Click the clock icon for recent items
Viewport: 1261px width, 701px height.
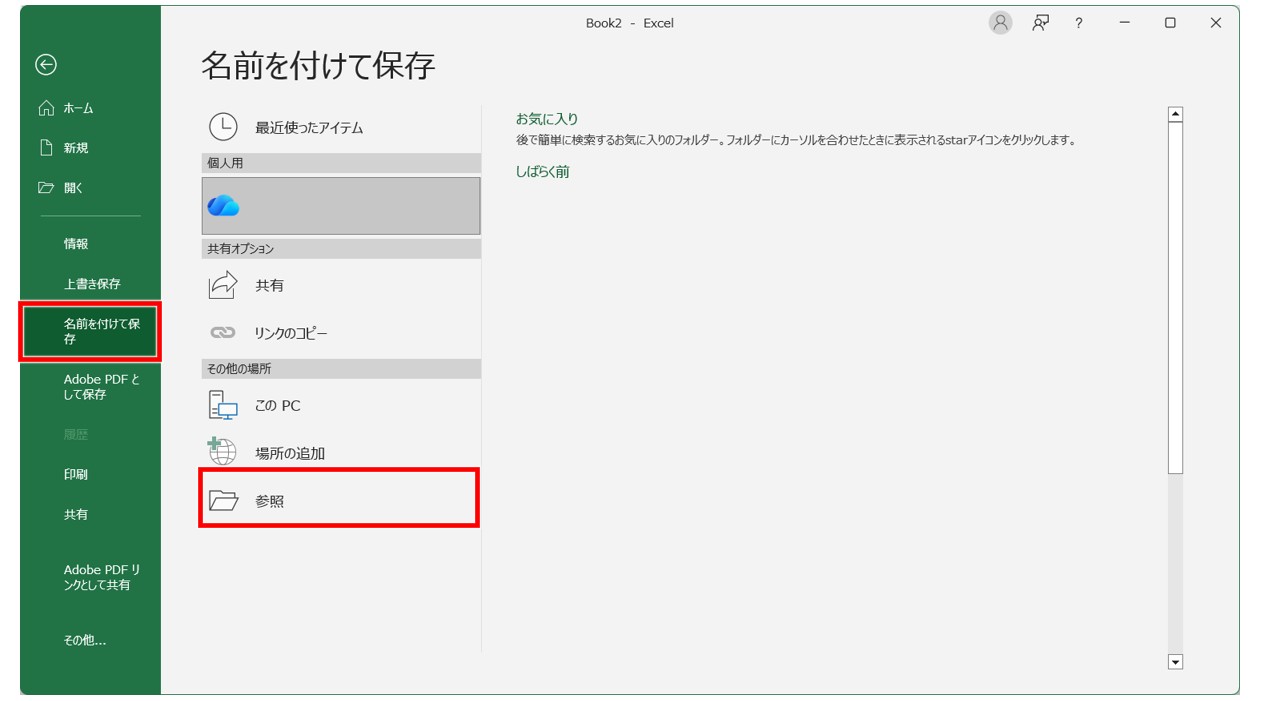(223, 127)
